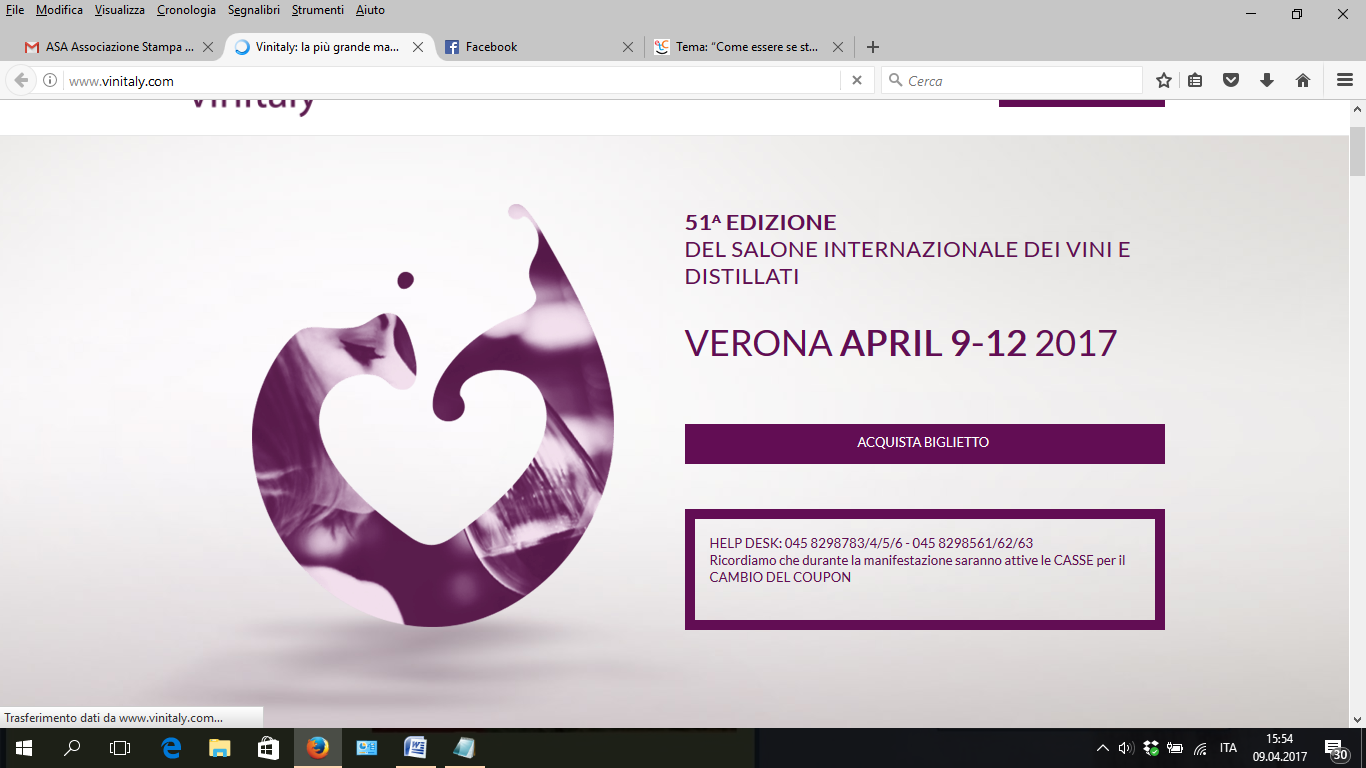Open Task View on the taskbar
The width and height of the screenshot is (1366, 768).
tap(120, 748)
